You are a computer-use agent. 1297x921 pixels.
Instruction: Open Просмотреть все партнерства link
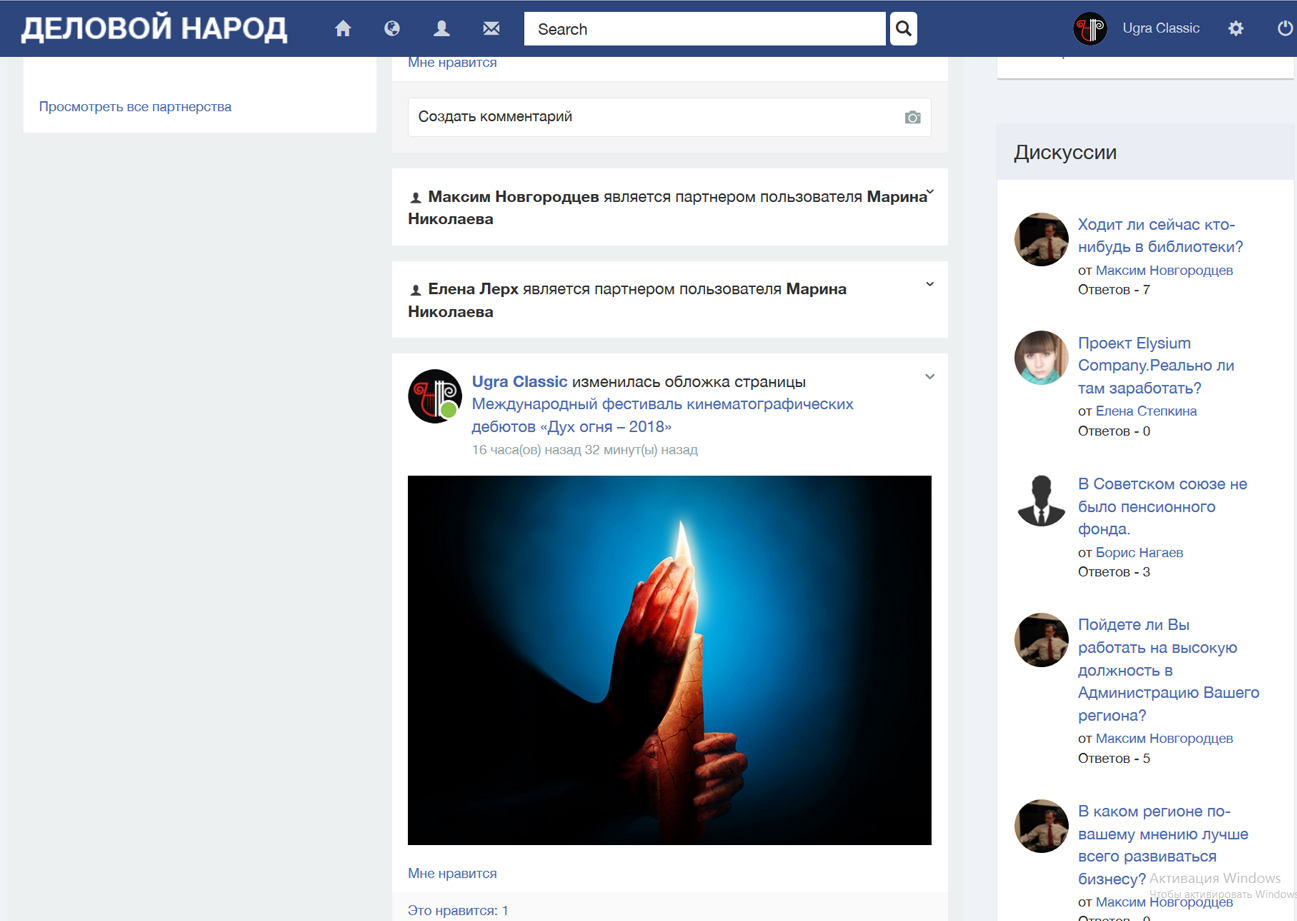click(x=135, y=106)
